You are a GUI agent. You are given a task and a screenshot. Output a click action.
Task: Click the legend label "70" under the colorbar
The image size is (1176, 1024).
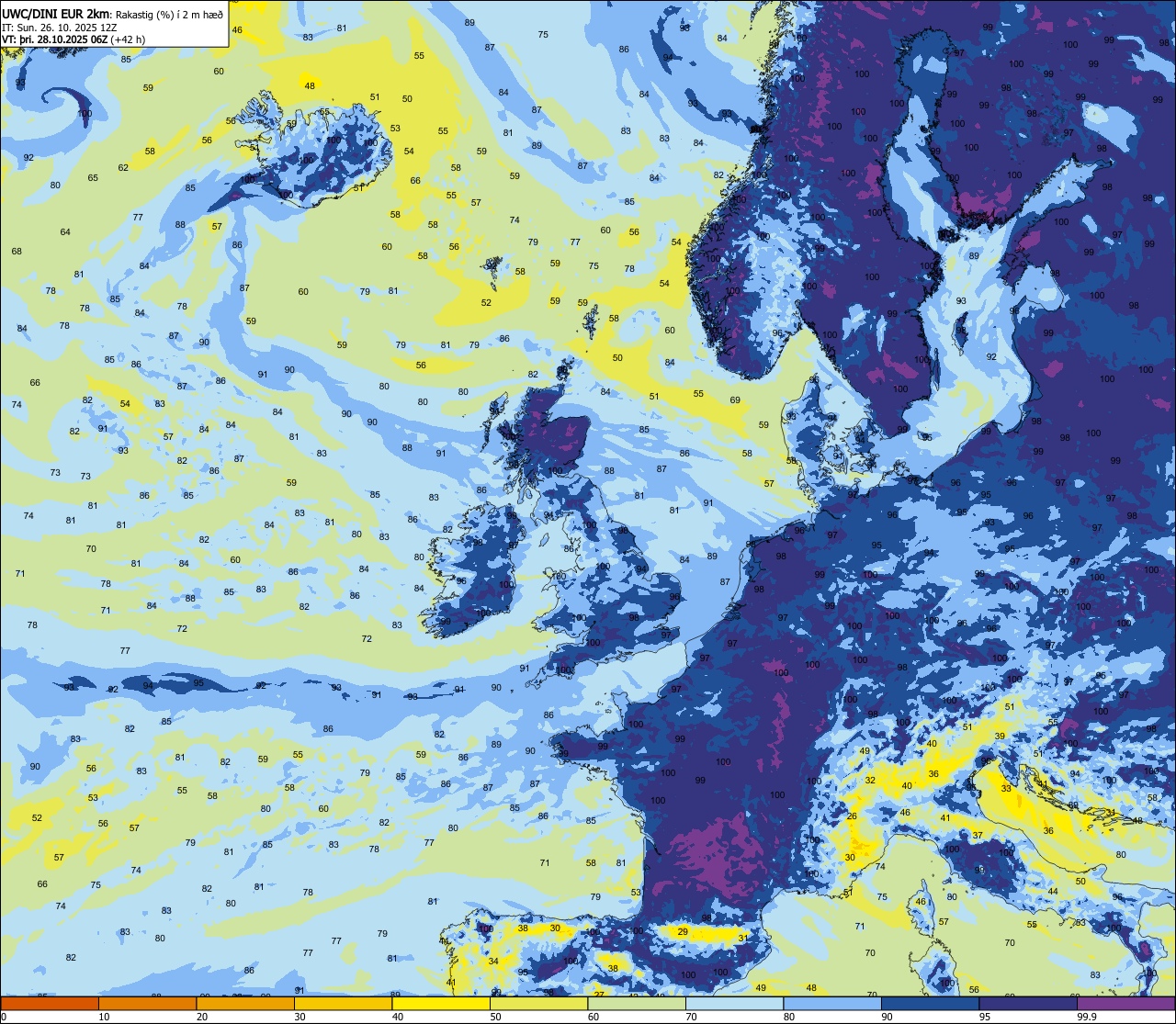tap(691, 1016)
